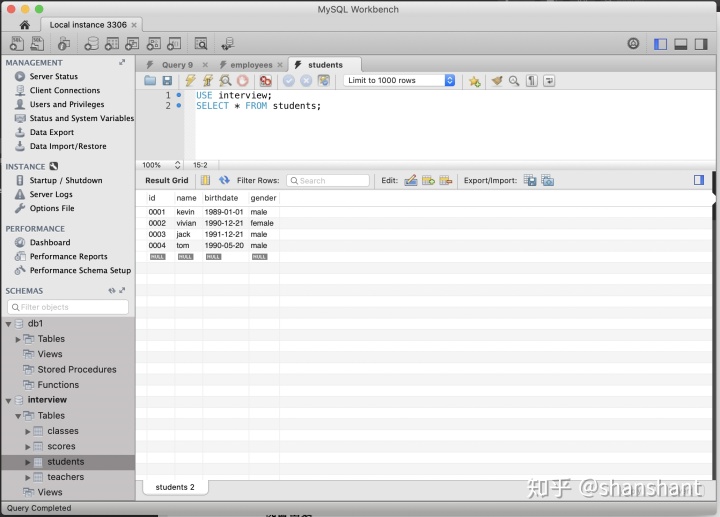Click the Filter objects schema search box
The image size is (720, 517).
(x=68, y=307)
